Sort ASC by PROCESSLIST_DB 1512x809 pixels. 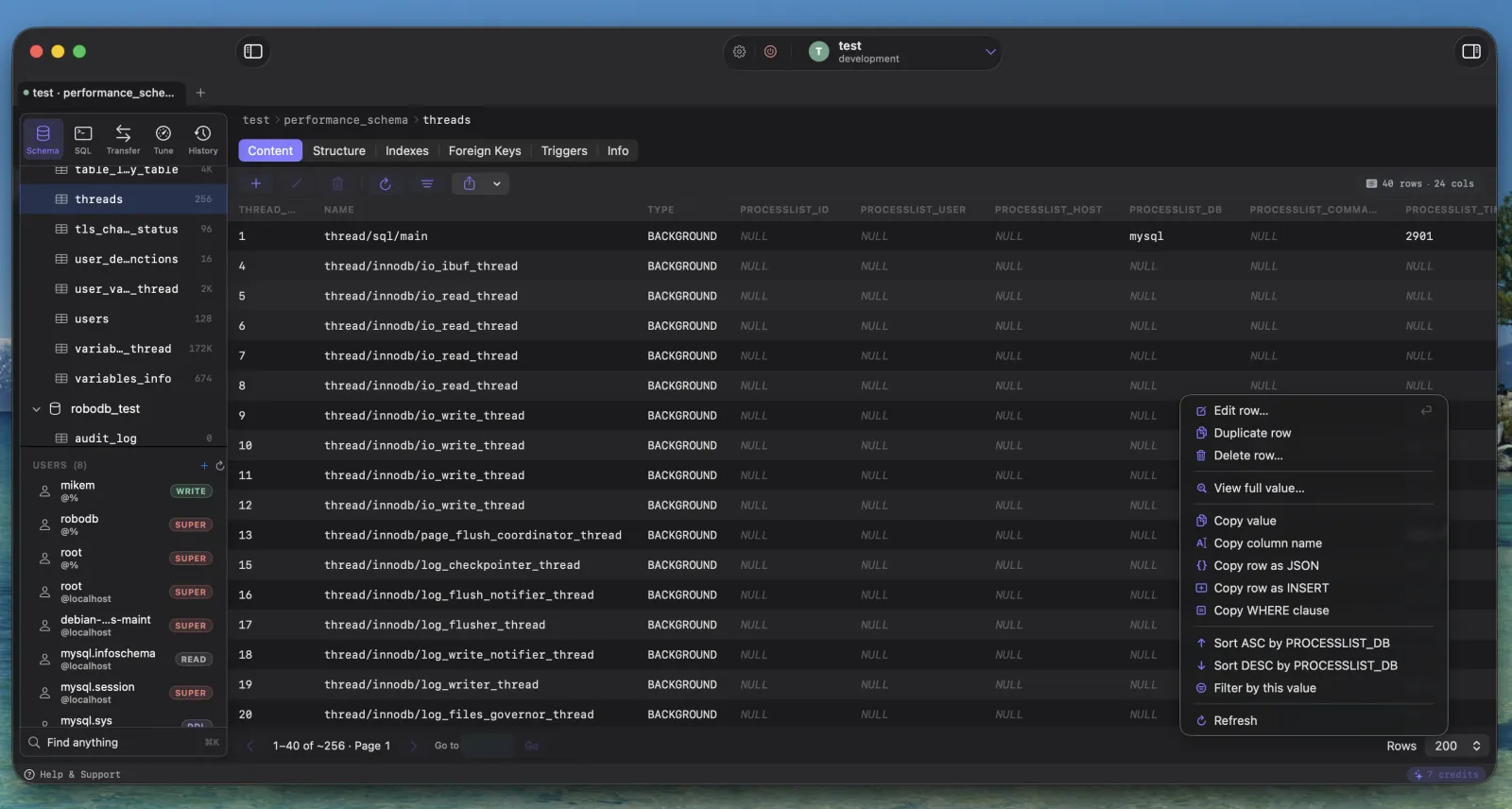coord(1314,644)
